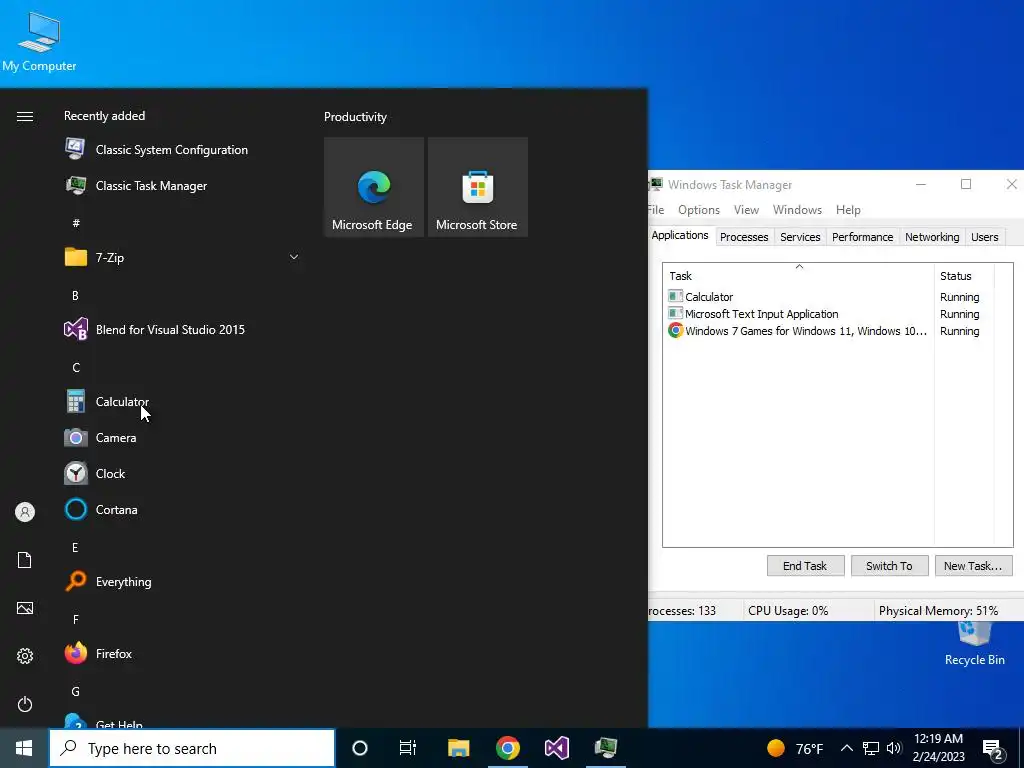Image resolution: width=1024 pixels, height=768 pixels.
Task: Click the Switch To button
Action: coord(889,566)
